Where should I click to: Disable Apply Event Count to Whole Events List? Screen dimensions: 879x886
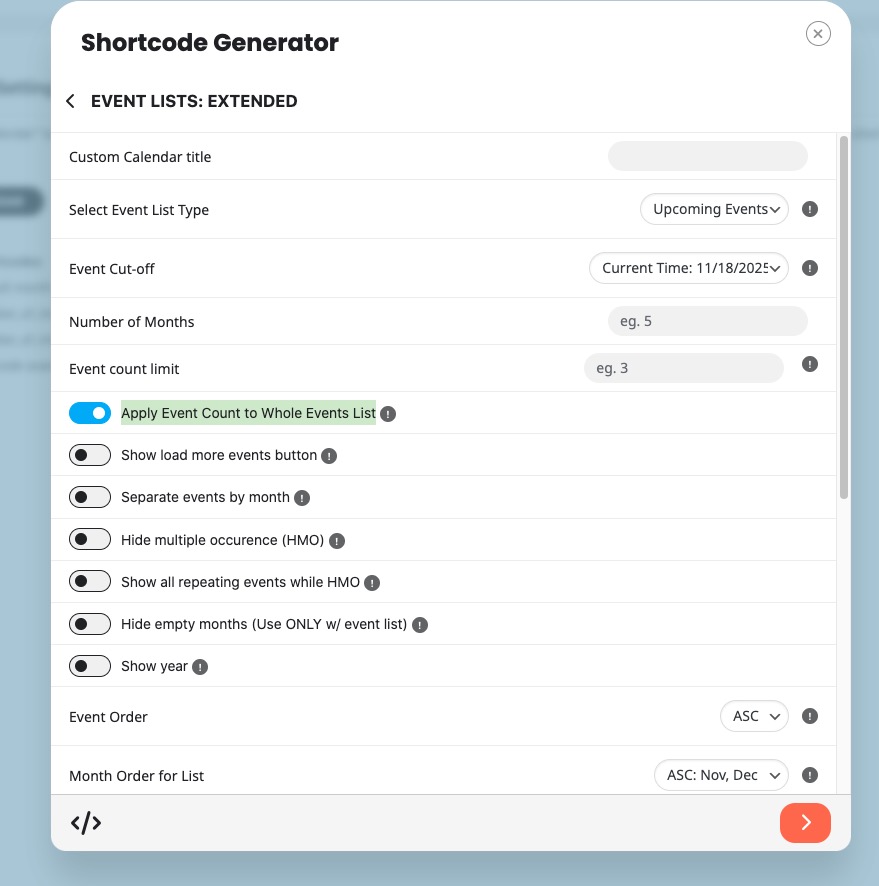point(90,413)
